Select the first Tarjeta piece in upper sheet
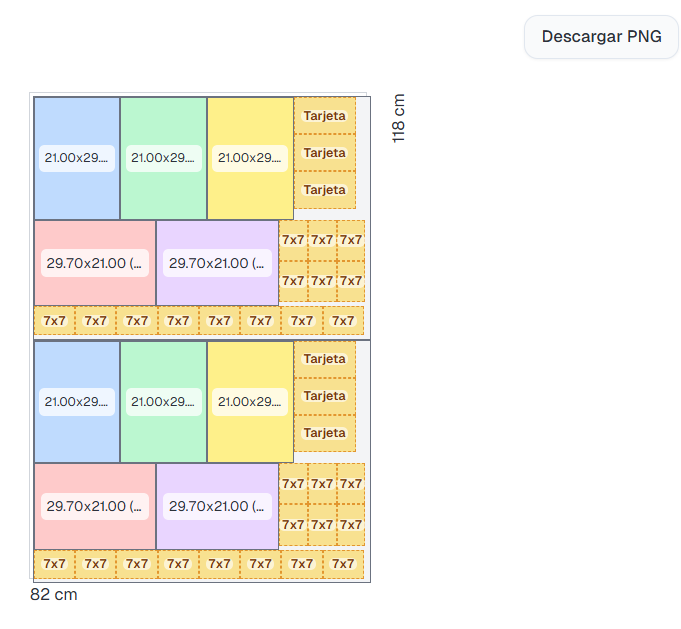This screenshot has height=629, width=681. coord(324,116)
